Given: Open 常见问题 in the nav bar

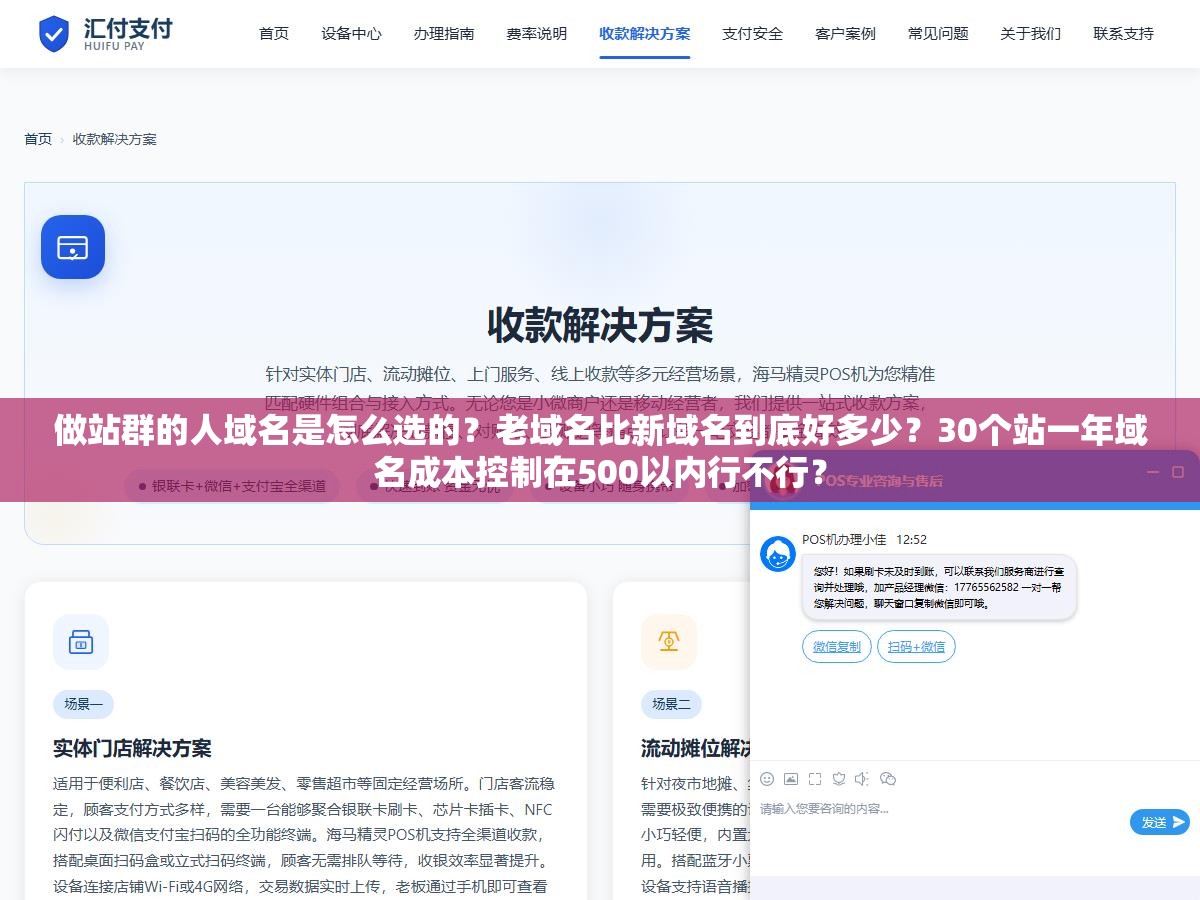Looking at the screenshot, I should click(x=938, y=33).
